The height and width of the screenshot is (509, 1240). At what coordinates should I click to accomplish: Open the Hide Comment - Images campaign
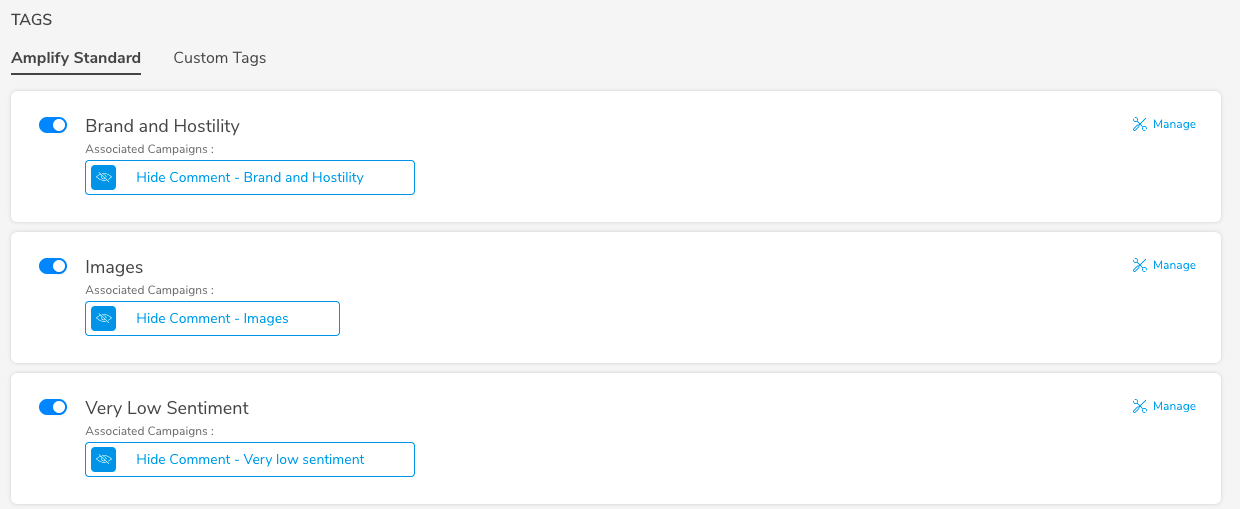click(212, 318)
